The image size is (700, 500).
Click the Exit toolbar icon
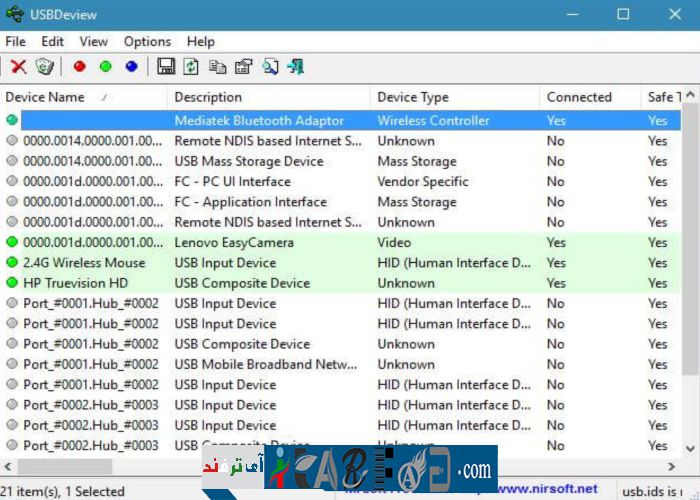click(x=295, y=67)
